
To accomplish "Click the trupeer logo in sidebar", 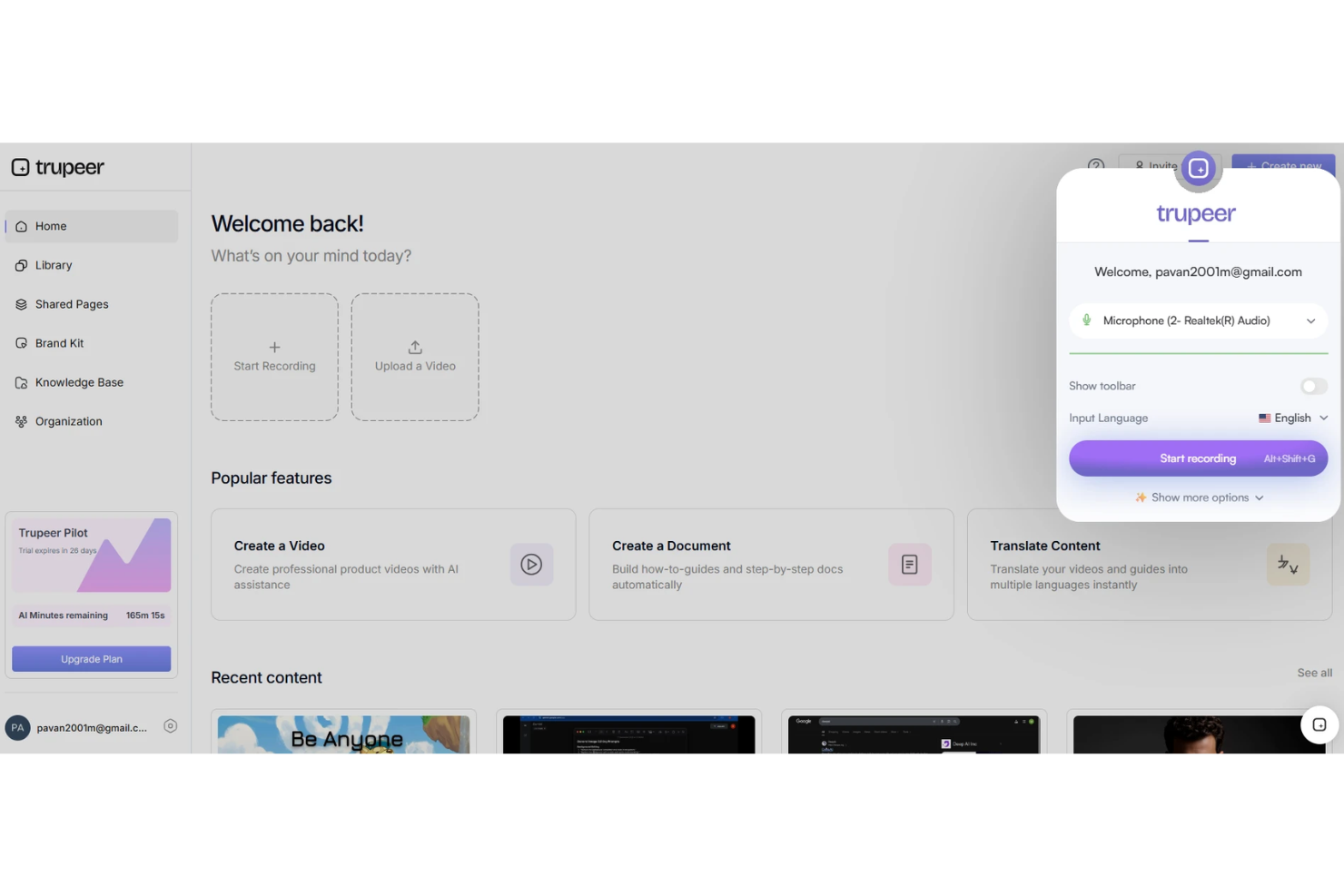I will (x=58, y=167).
